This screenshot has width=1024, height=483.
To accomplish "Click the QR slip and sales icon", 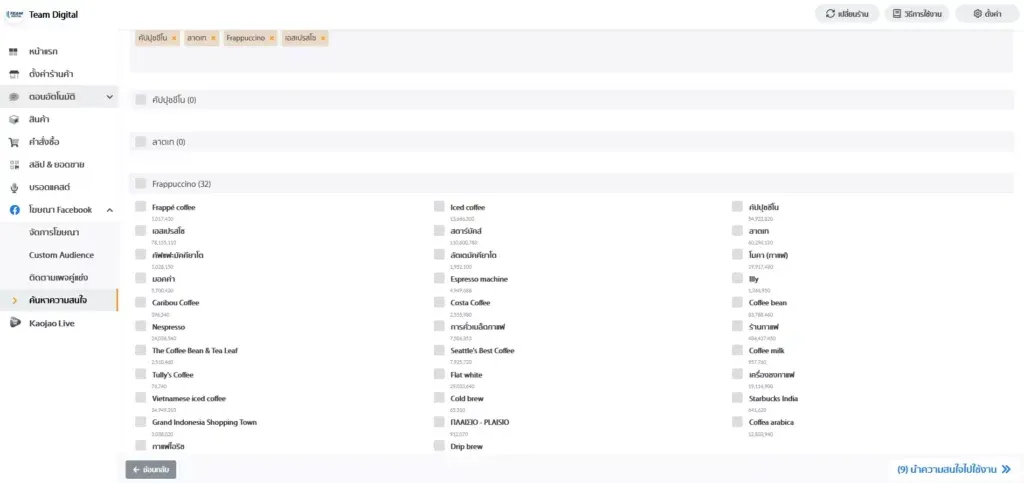I will click(14, 165).
